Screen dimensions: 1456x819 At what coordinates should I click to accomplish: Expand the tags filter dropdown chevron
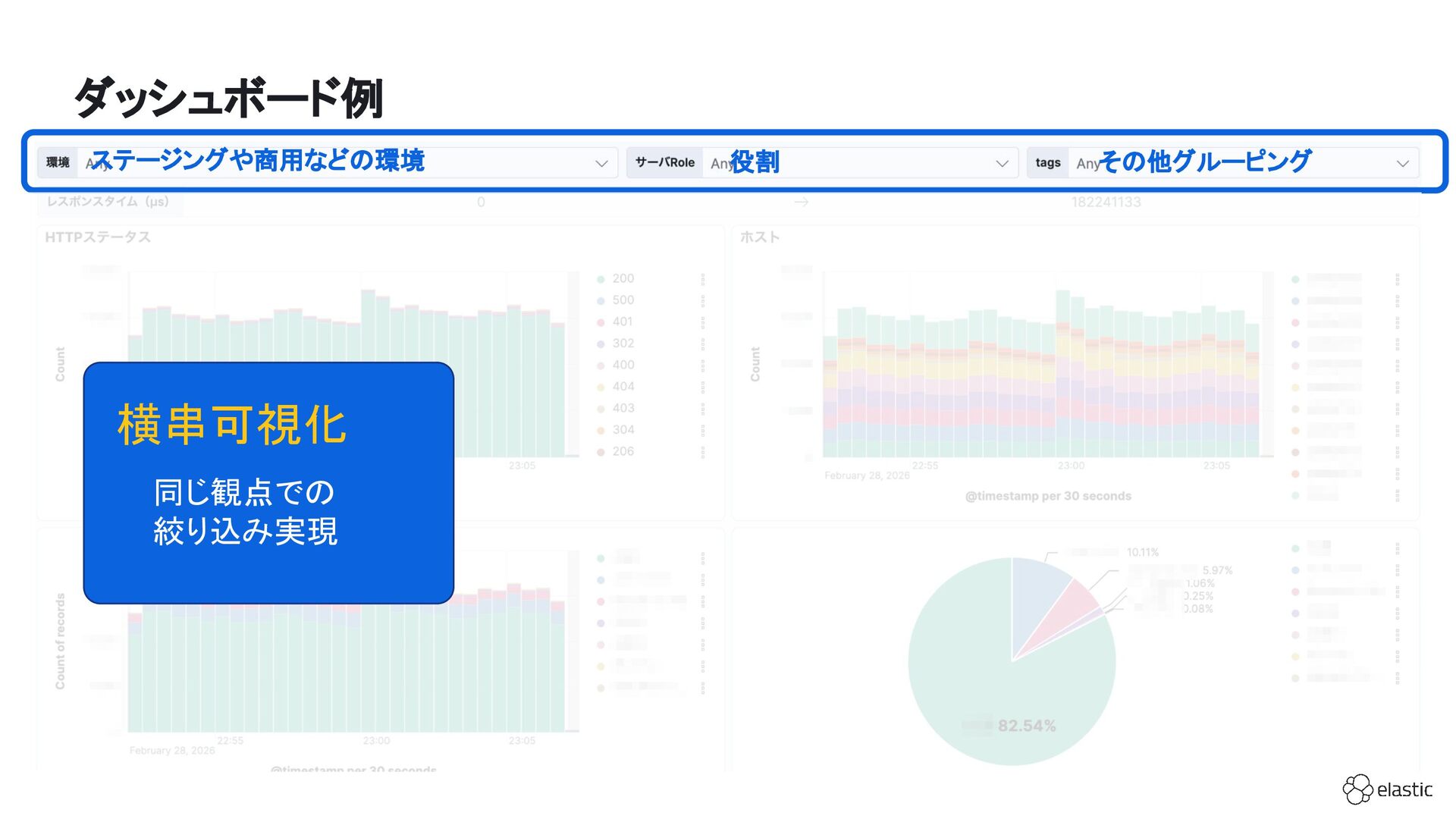pyautogui.click(x=1402, y=163)
